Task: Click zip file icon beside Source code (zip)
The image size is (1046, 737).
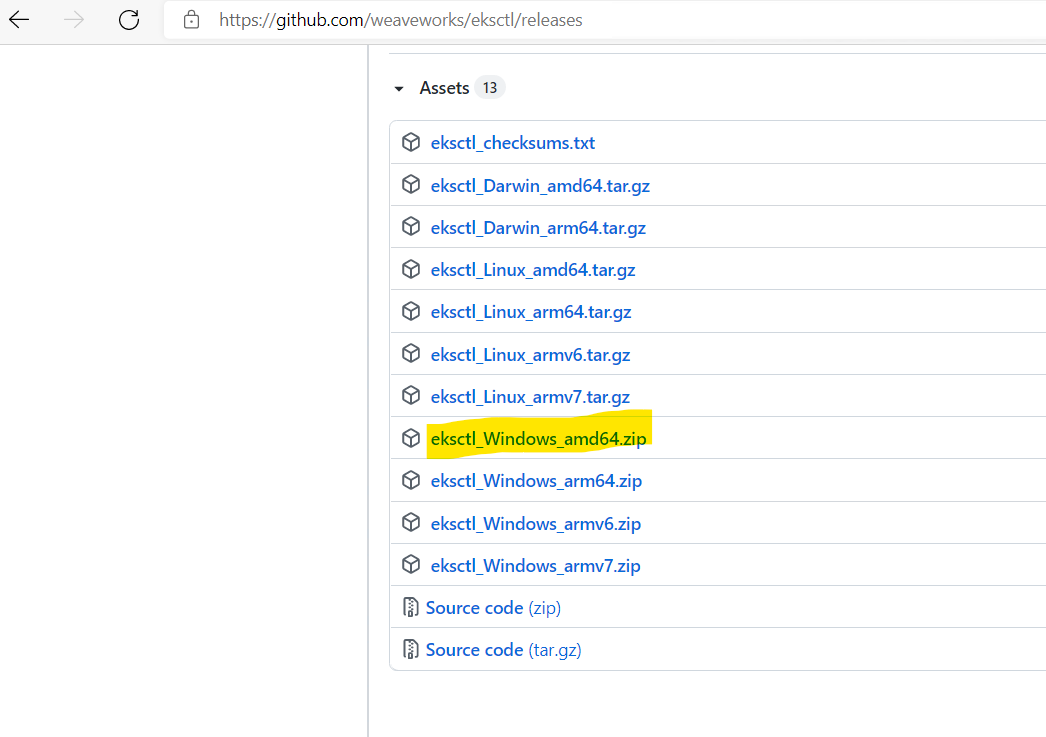Action: 411,607
